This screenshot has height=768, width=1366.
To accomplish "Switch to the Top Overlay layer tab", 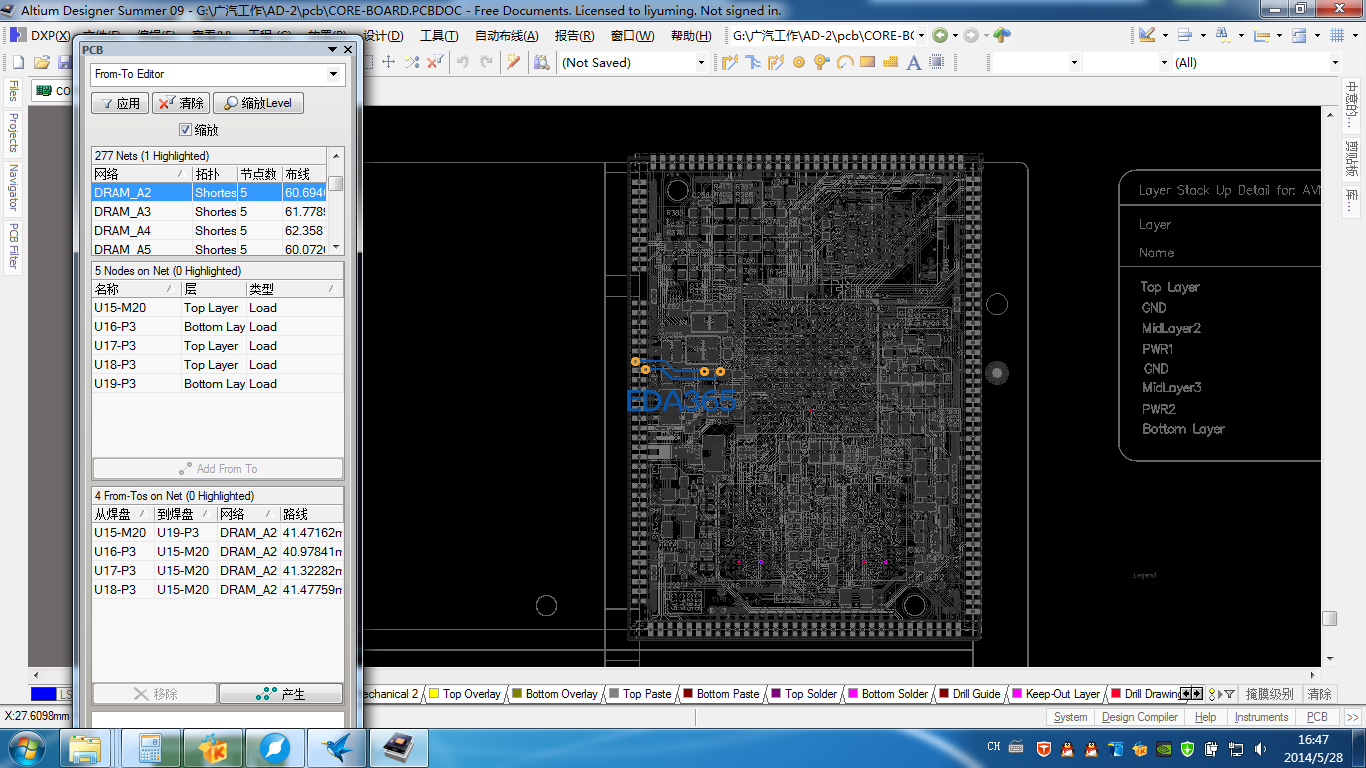I will click(471, 694).
